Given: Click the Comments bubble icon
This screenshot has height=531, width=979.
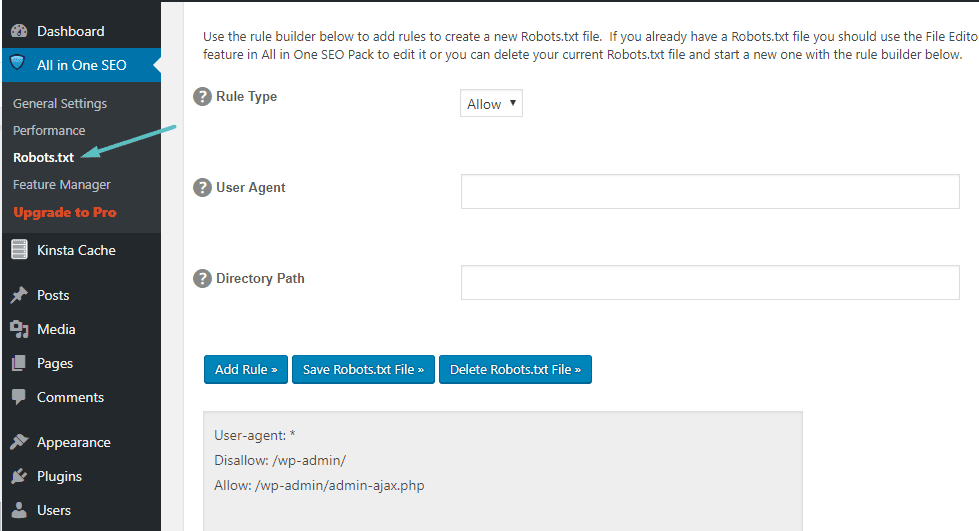Looking at the screenshot, I should coord(19,397).
